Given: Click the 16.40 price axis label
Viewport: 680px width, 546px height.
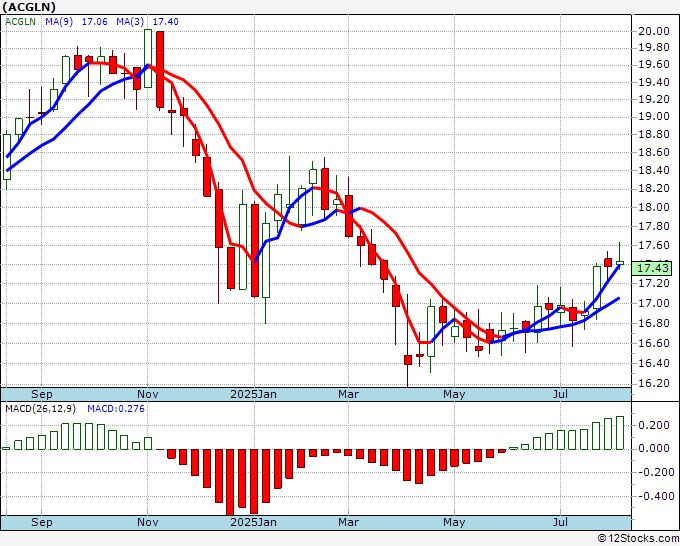Looking at the screenshot, I should point(654,363).
